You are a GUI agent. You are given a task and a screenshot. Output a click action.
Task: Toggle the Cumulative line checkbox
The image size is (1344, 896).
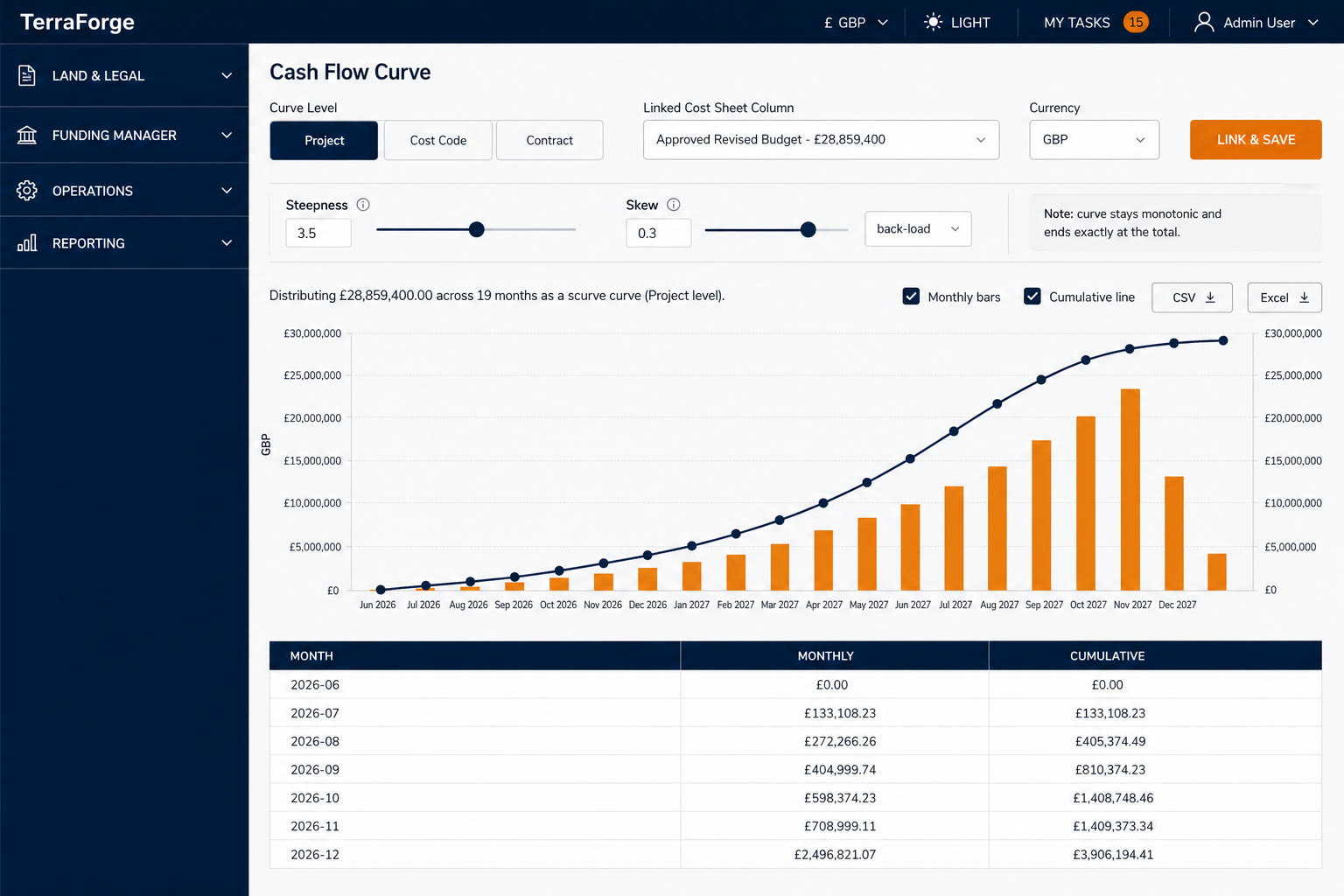(x=1032, y=297)
